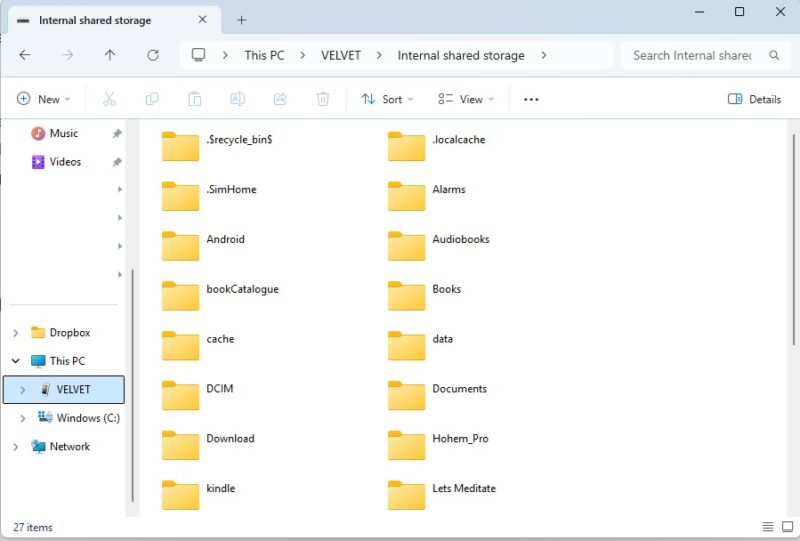This screenshot has height=541, width=800.
Task: Select the .localcache folder icon
Action: pos(406,146)
